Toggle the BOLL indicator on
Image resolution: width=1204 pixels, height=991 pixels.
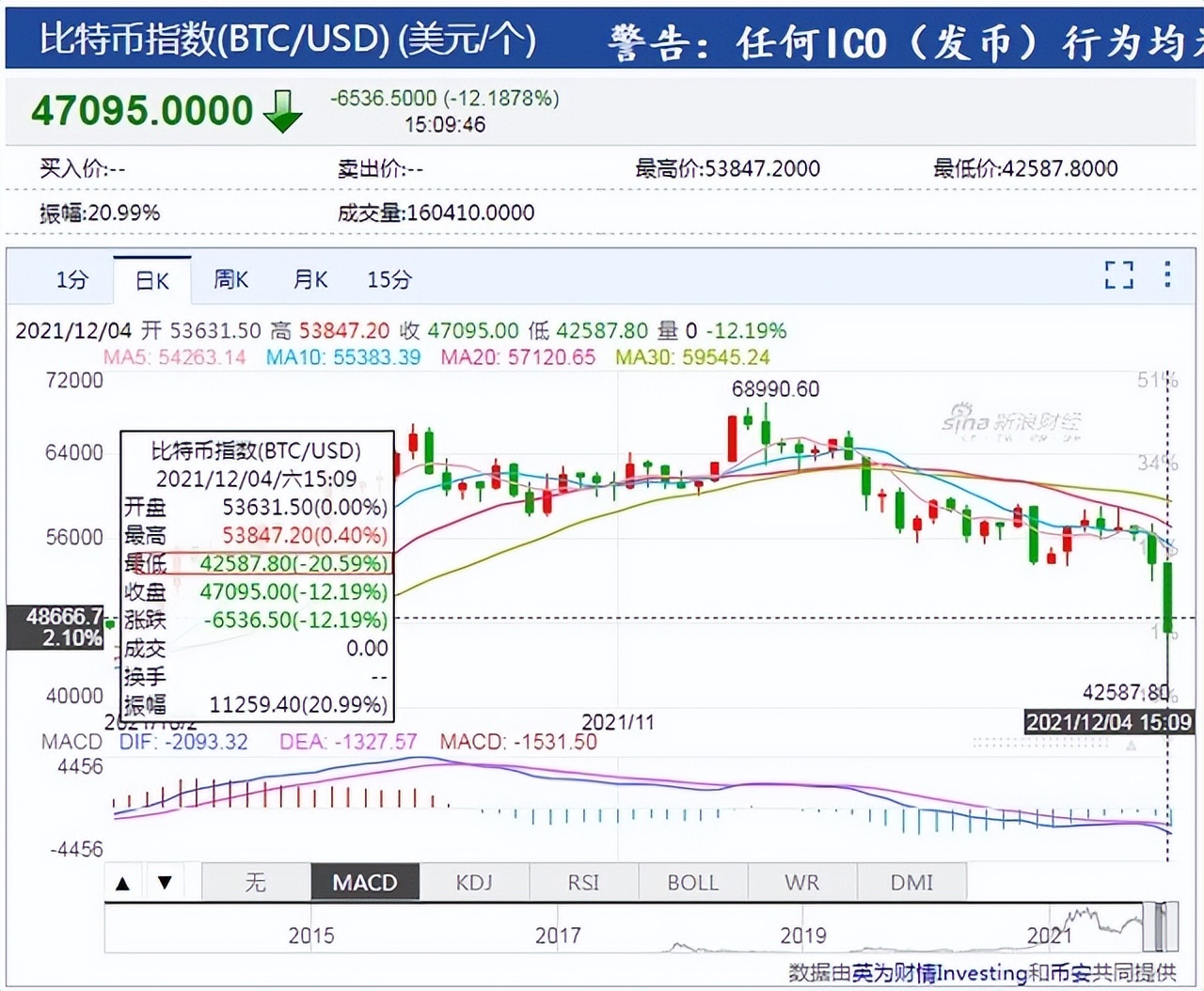point(692,882)
